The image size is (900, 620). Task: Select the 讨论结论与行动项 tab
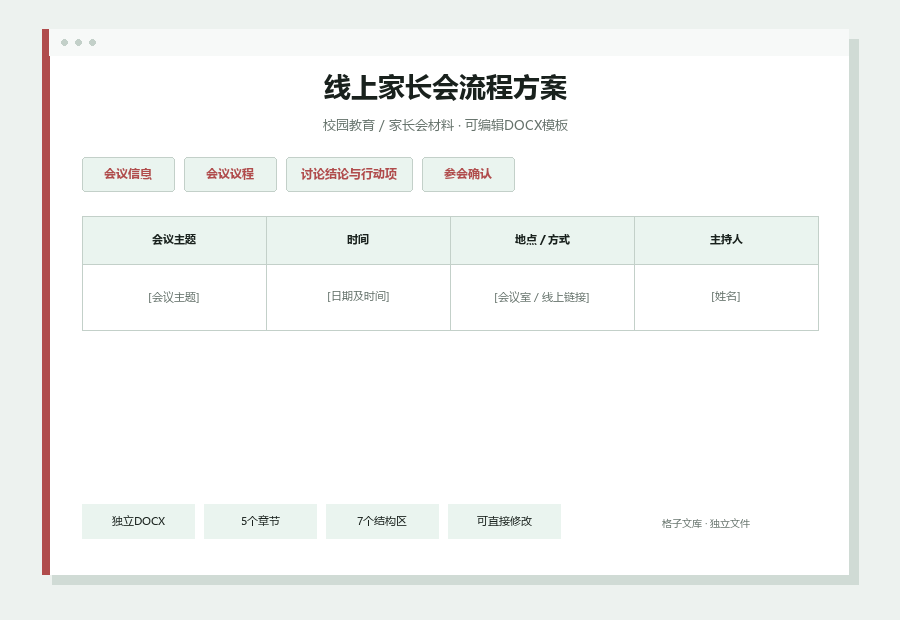click(x=349, y=174)
